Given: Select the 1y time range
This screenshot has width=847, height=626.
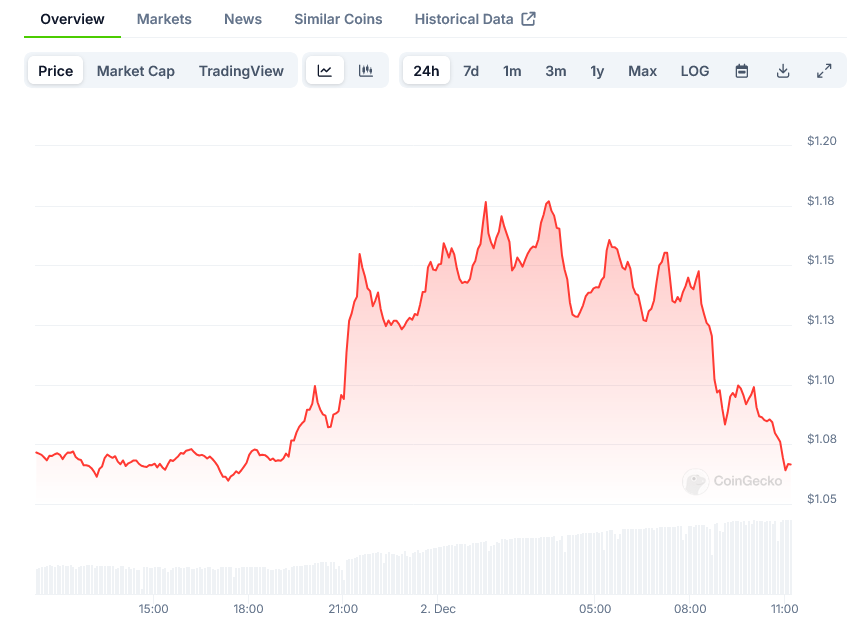Looking at the screenshot, I should click(597, 71).
